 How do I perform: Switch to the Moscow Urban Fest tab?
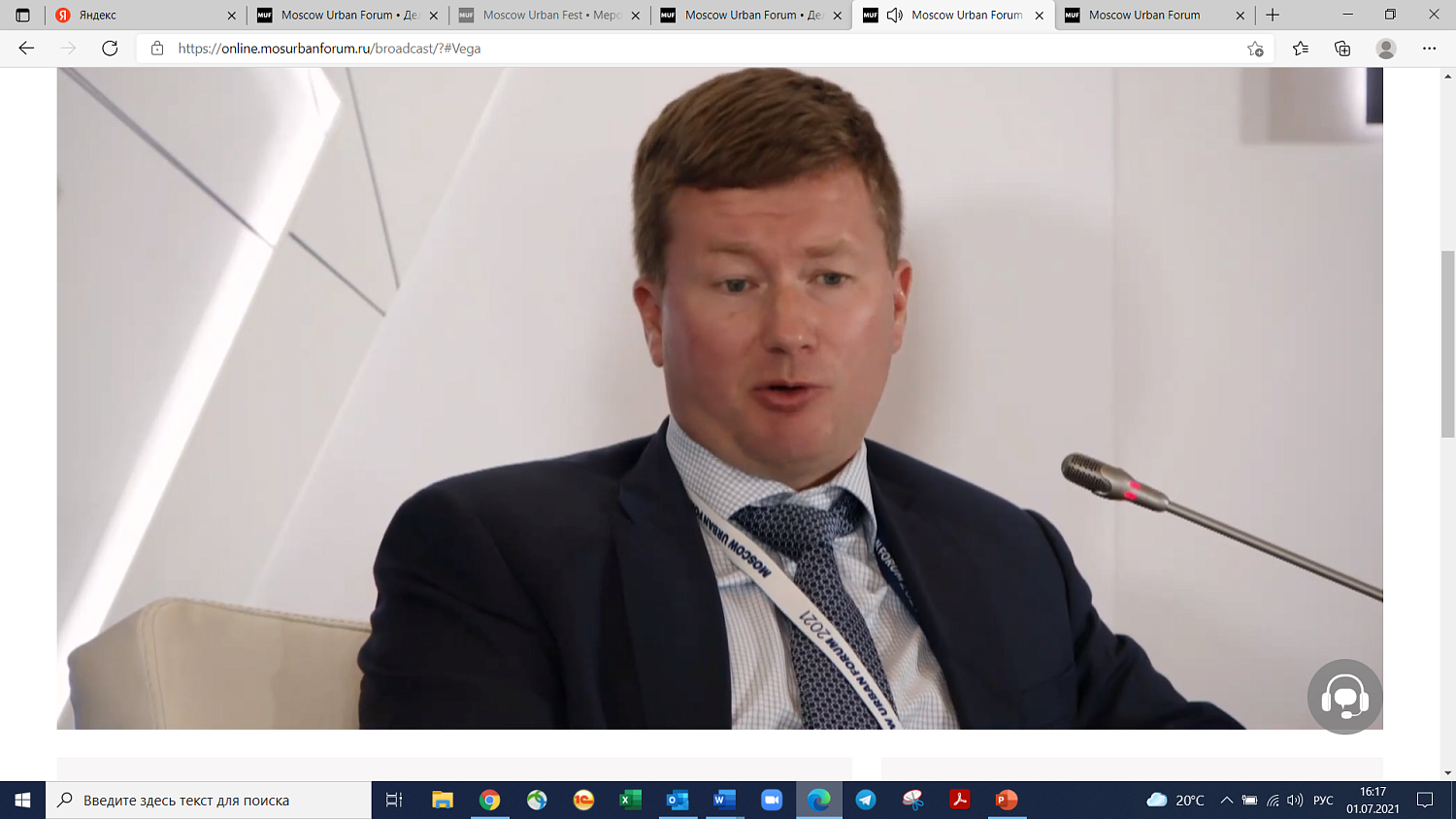tap(548, 16)
